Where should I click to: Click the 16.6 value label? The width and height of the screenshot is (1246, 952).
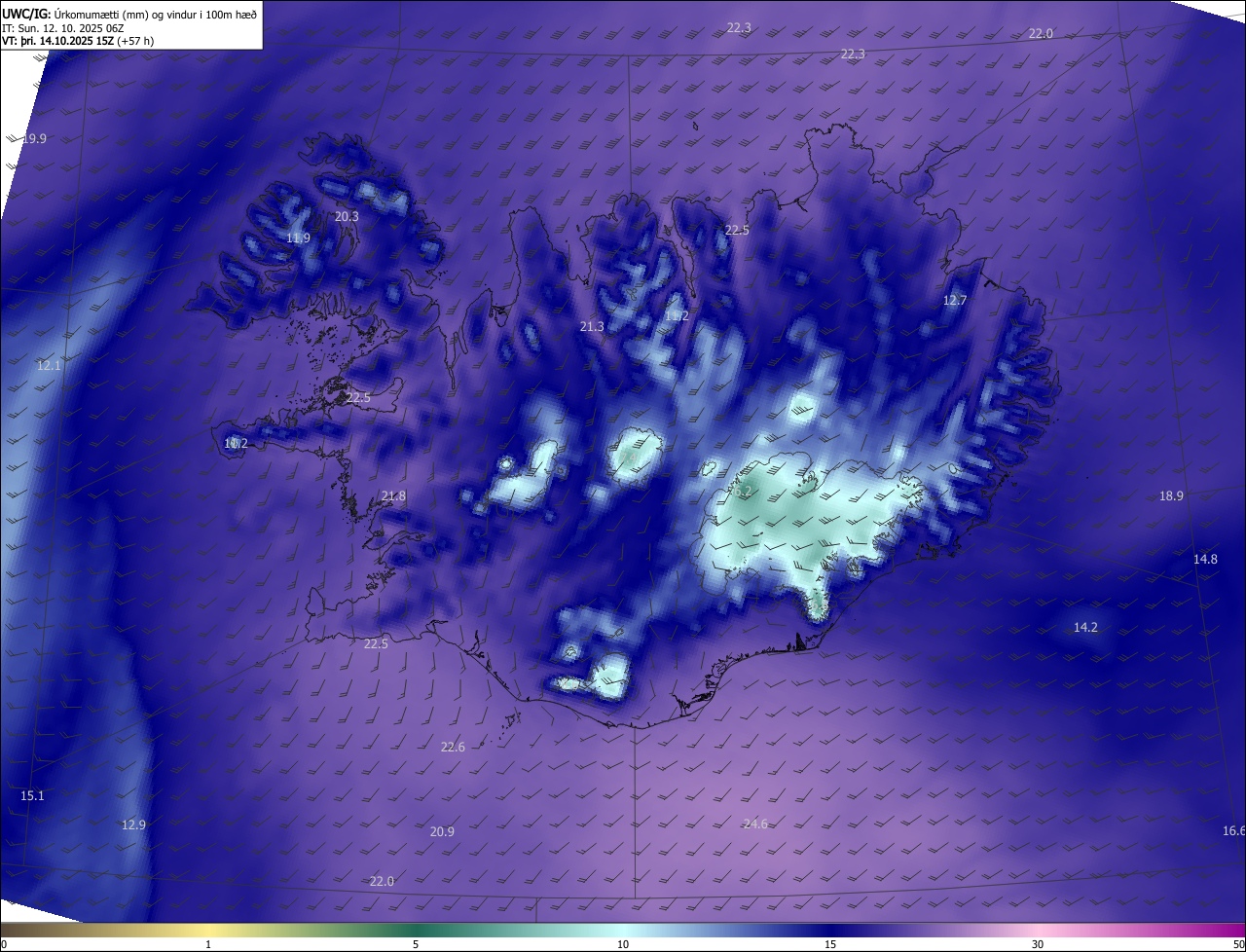coord(1233,830)
